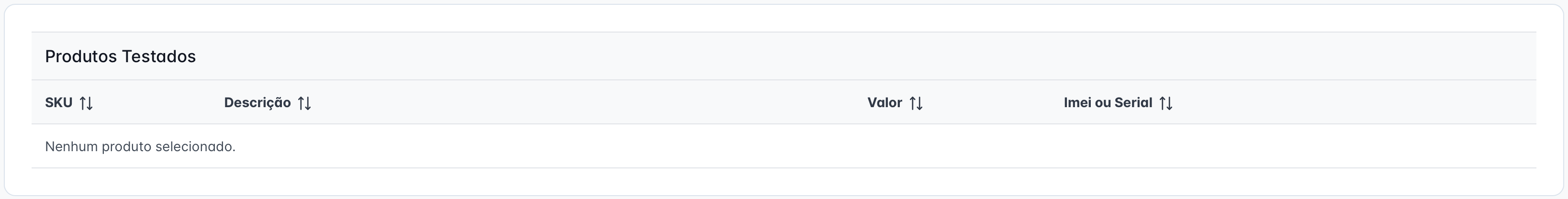The image size is (1568, 199).
Task: Sort by Imei ou Serial arrows icon
Action: point(1165,103)
